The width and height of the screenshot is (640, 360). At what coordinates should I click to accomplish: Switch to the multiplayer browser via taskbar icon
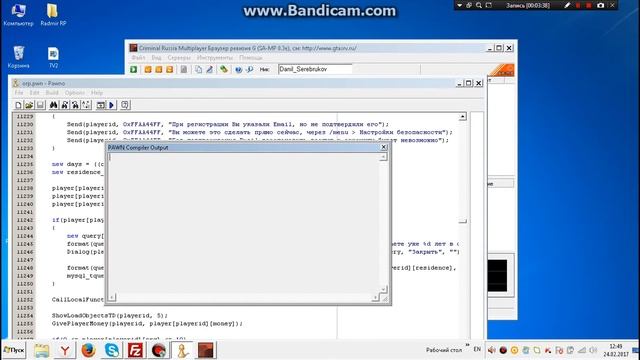click(x=206, y=350)
